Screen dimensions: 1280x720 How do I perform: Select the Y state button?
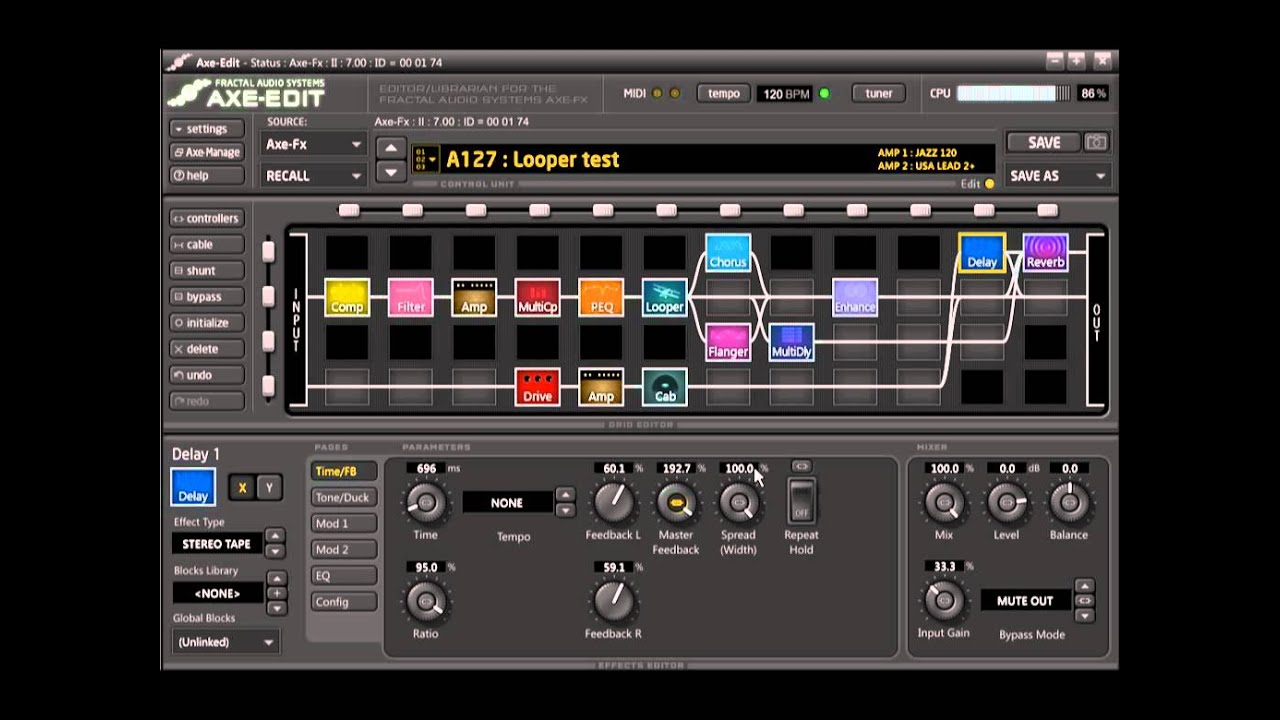[268, 488]
